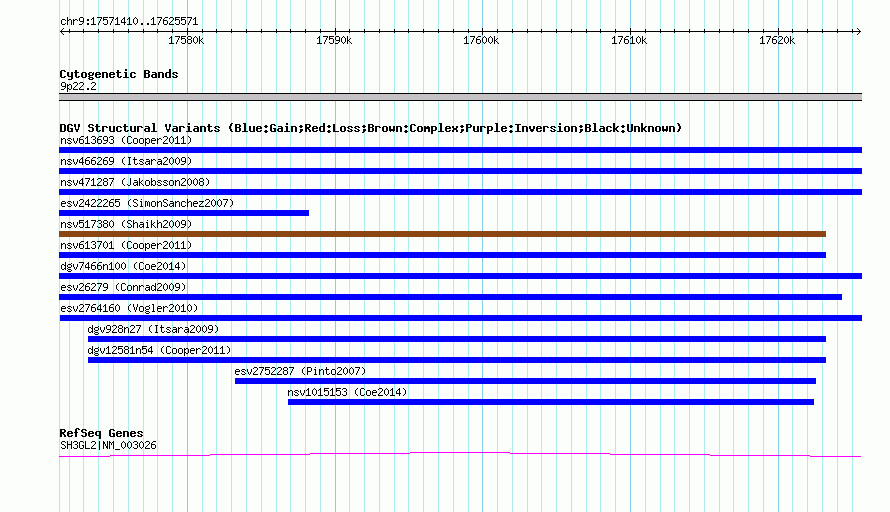This screenshot has height=512, width=890.
Task: Click the 17590k ruler tick label
Action: coord(334,40)
